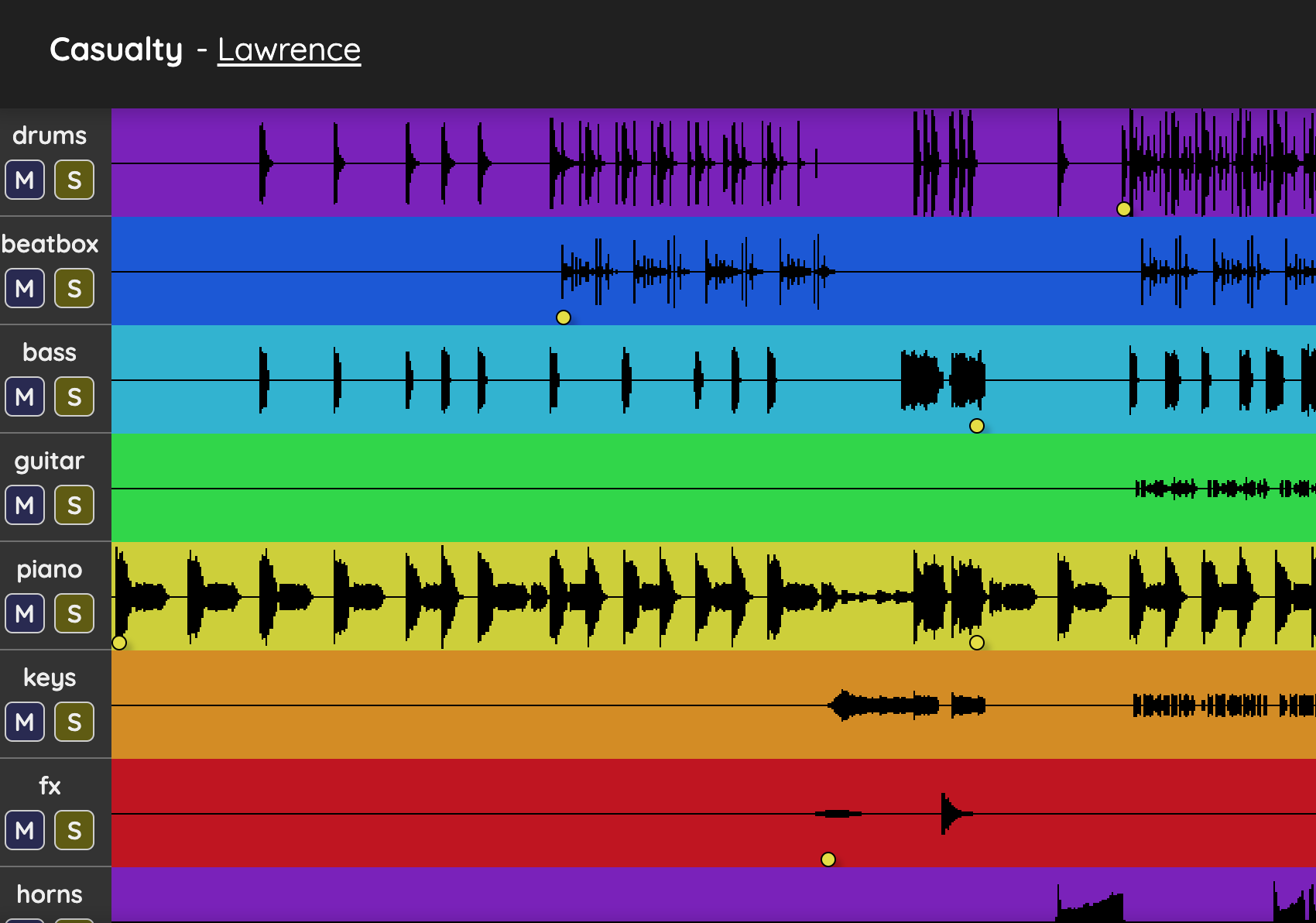Screen dimensions: 1316x923
Task: Select the yellow marker on bass track
Action: click(x=977, y=426)
